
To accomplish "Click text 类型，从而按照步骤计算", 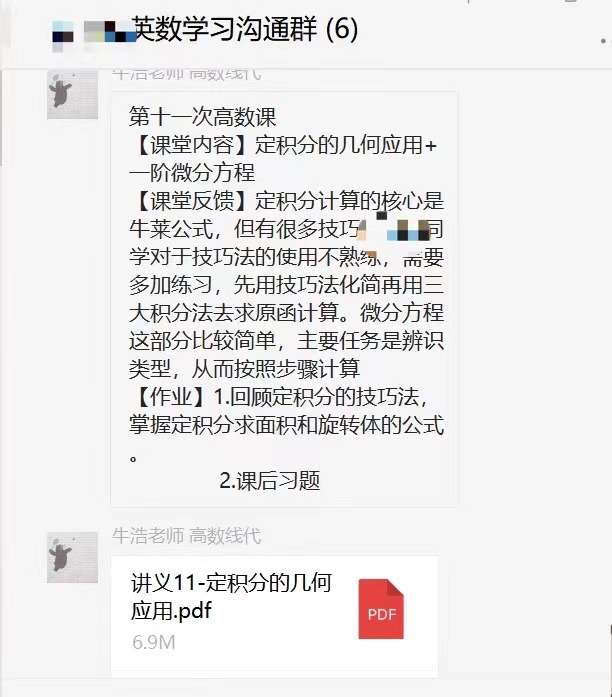I will [244, 369].
